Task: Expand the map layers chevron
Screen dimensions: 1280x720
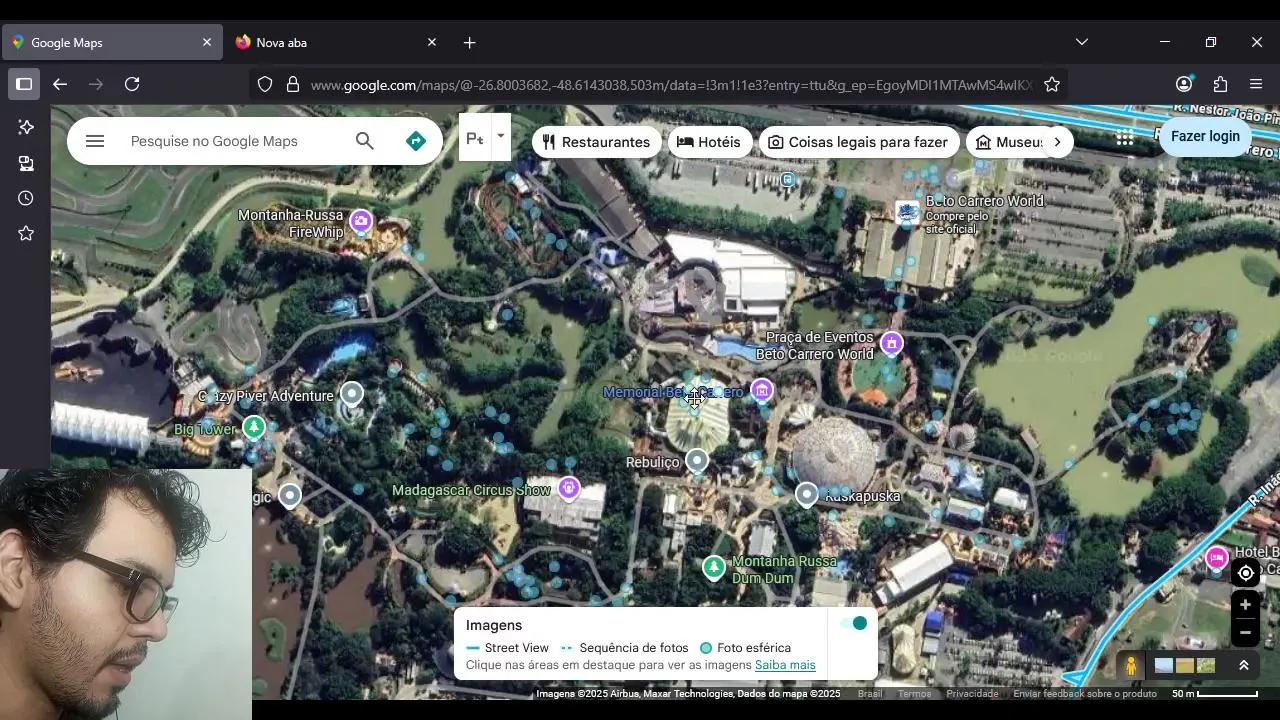Action: (x=1244, y=666)
